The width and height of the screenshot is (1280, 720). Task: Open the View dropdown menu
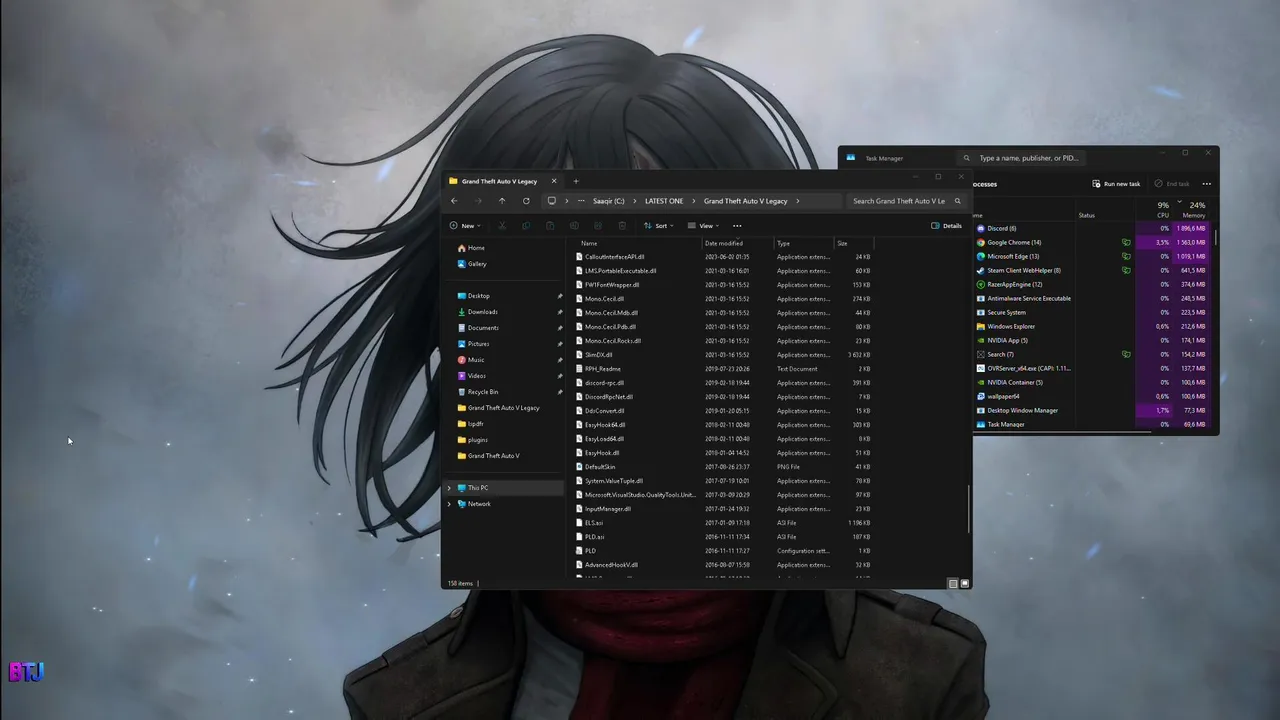tap(704, 226)
